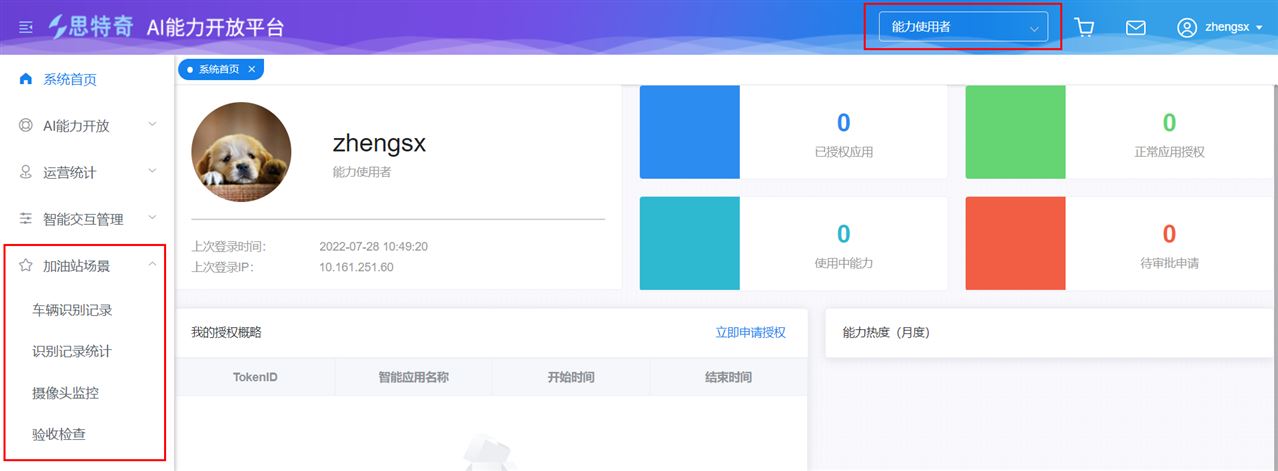This screenshot has width=1278, height=471.
Task: Click the sidebar collapse hamburger icon
Action: click(26, 27)
